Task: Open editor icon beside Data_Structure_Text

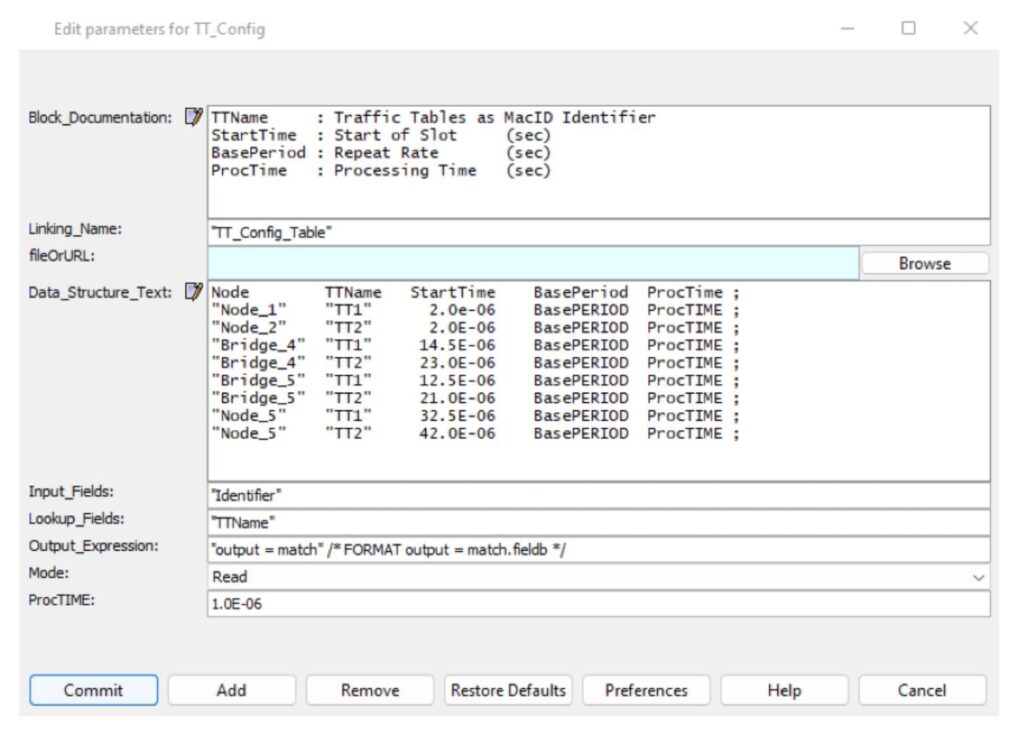Action: coord(194,293)
